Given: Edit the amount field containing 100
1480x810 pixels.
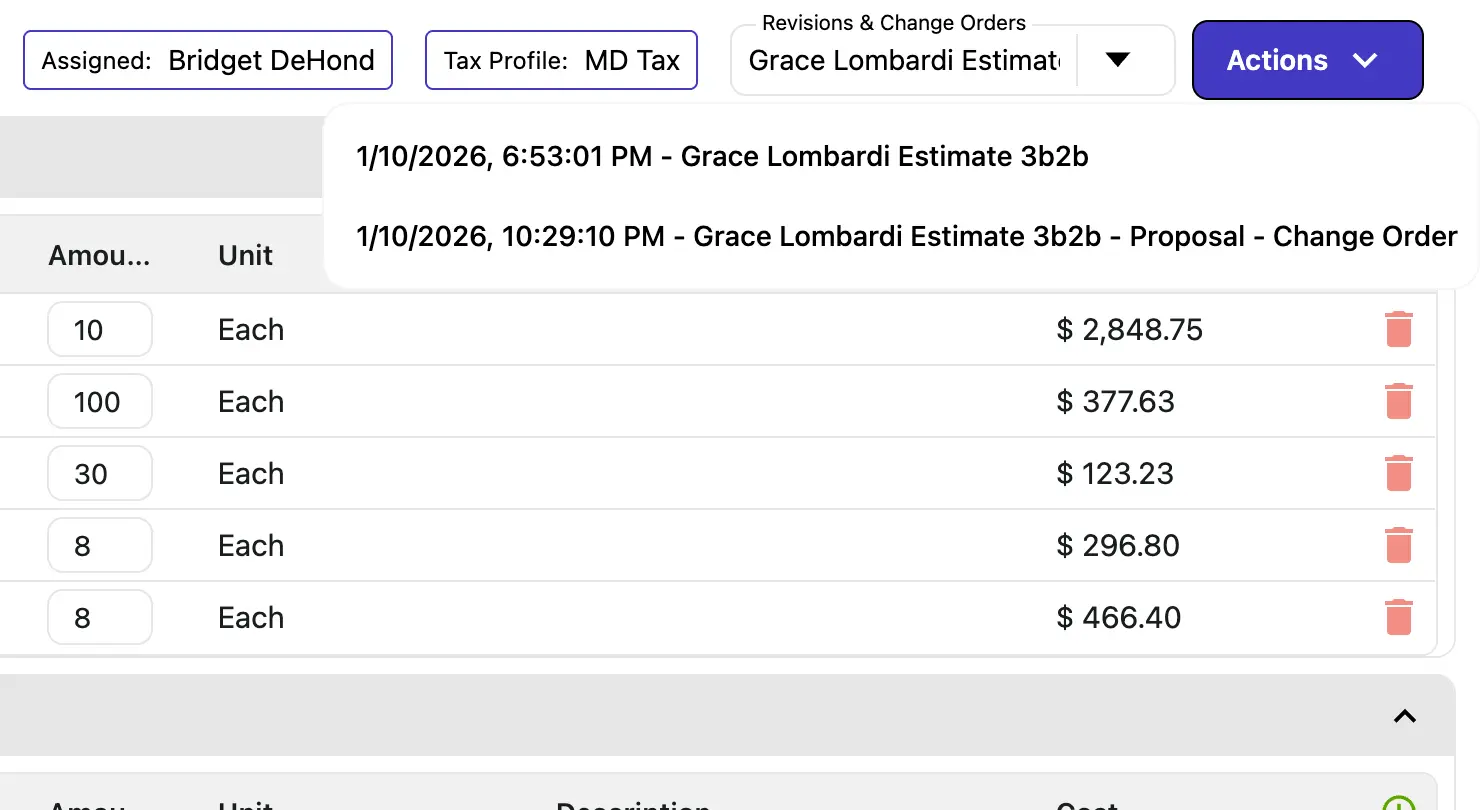Looking at the screenshot, I should (99, 400).
